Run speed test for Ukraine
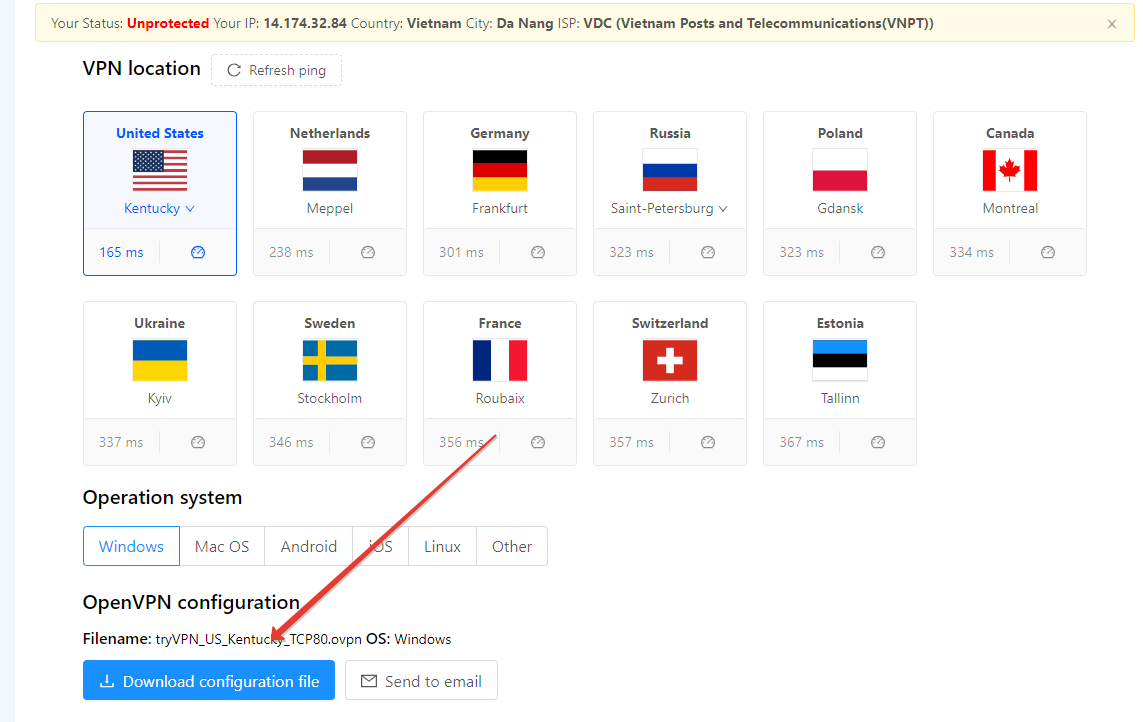This screenshot has height=722, width=1144. coord(198,442)
